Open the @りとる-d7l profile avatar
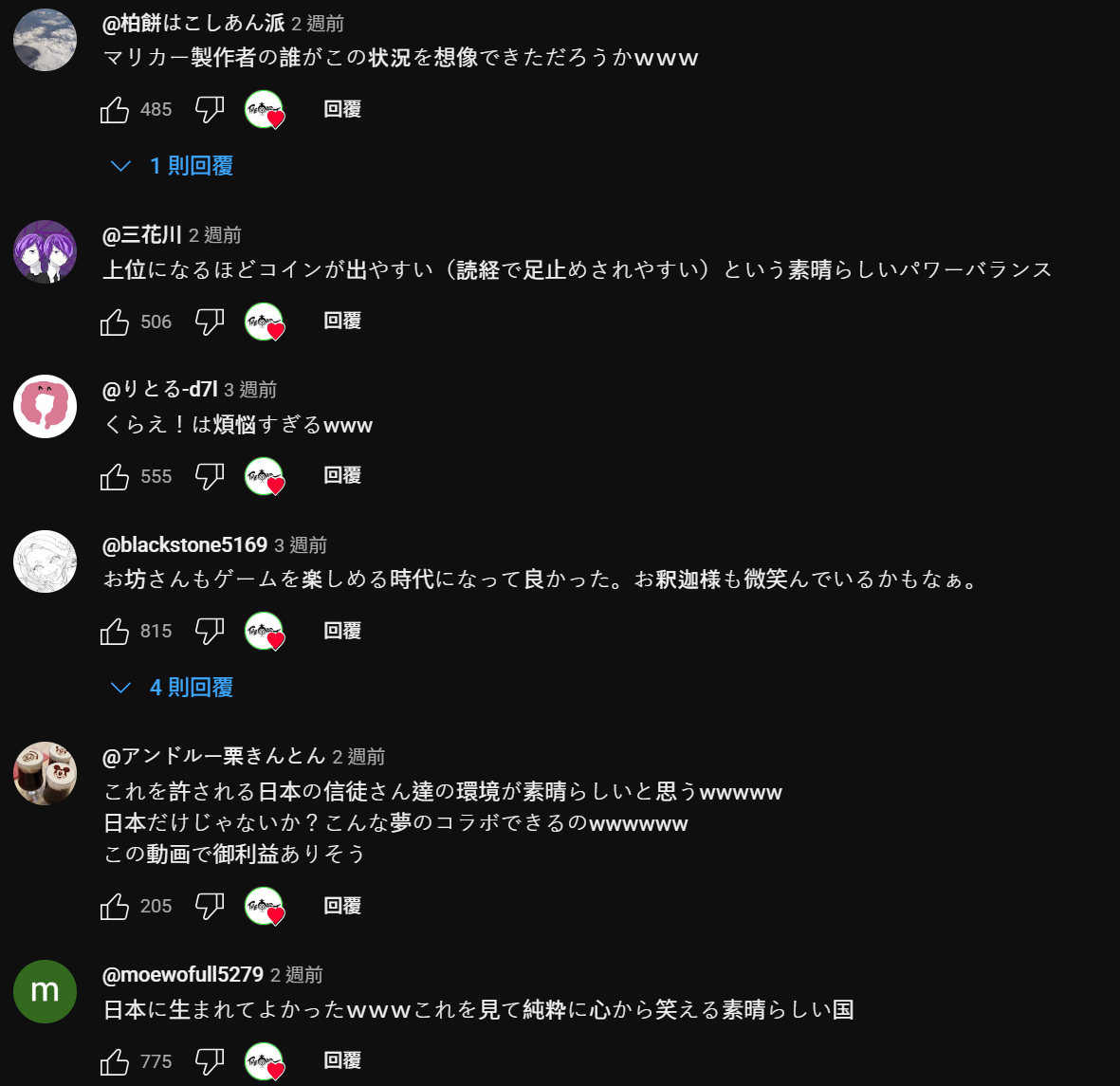 tap(45, 407)
